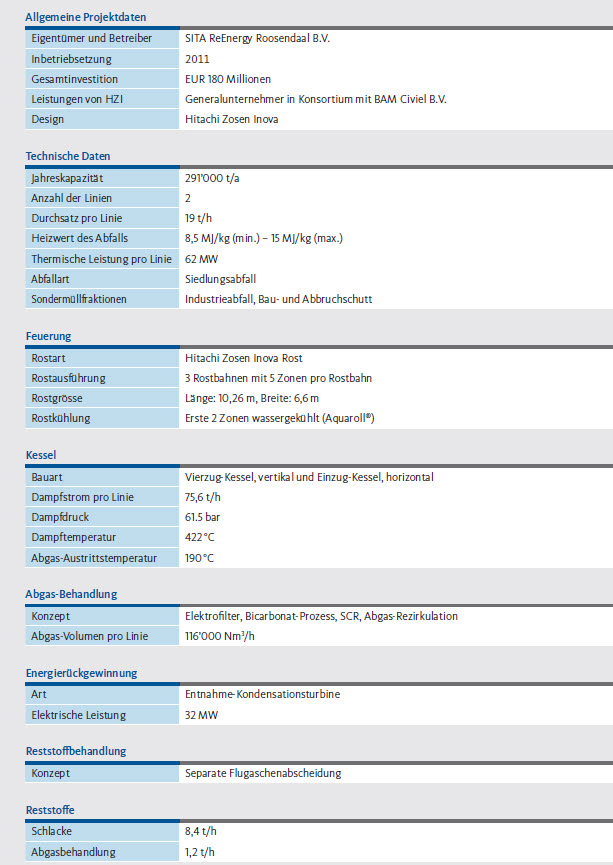Click the 'Rostkühlung' row label

coord(61,418)
